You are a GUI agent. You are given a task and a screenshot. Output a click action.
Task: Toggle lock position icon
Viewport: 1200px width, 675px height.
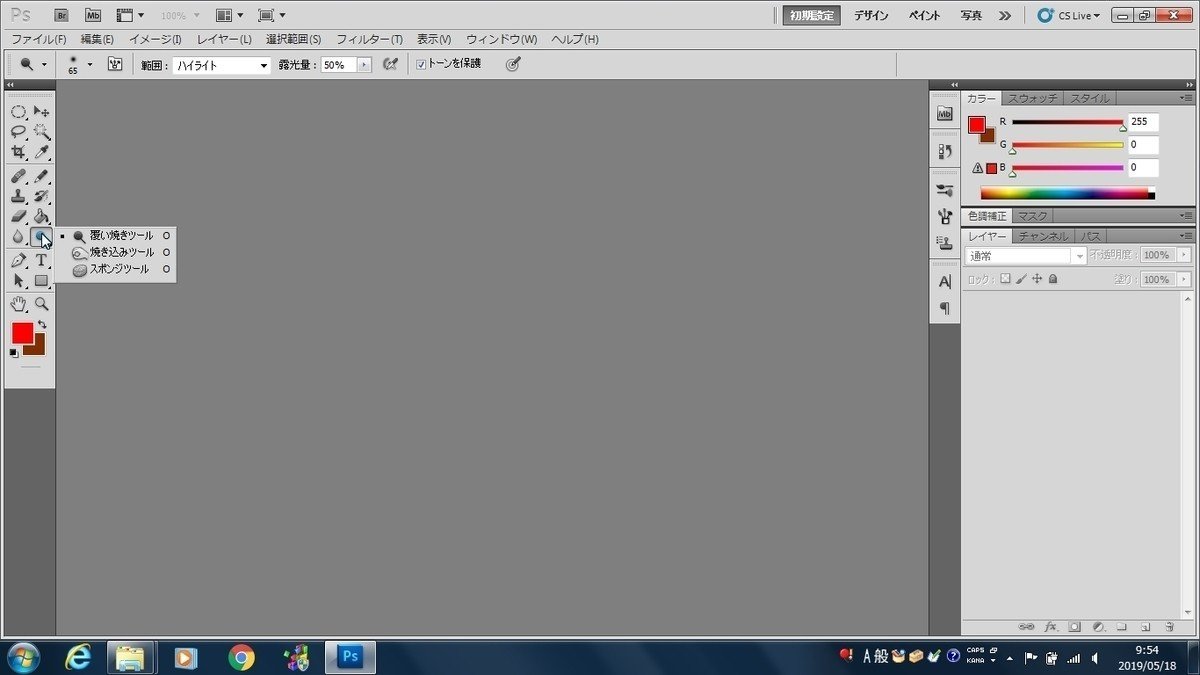(1037, 280)
